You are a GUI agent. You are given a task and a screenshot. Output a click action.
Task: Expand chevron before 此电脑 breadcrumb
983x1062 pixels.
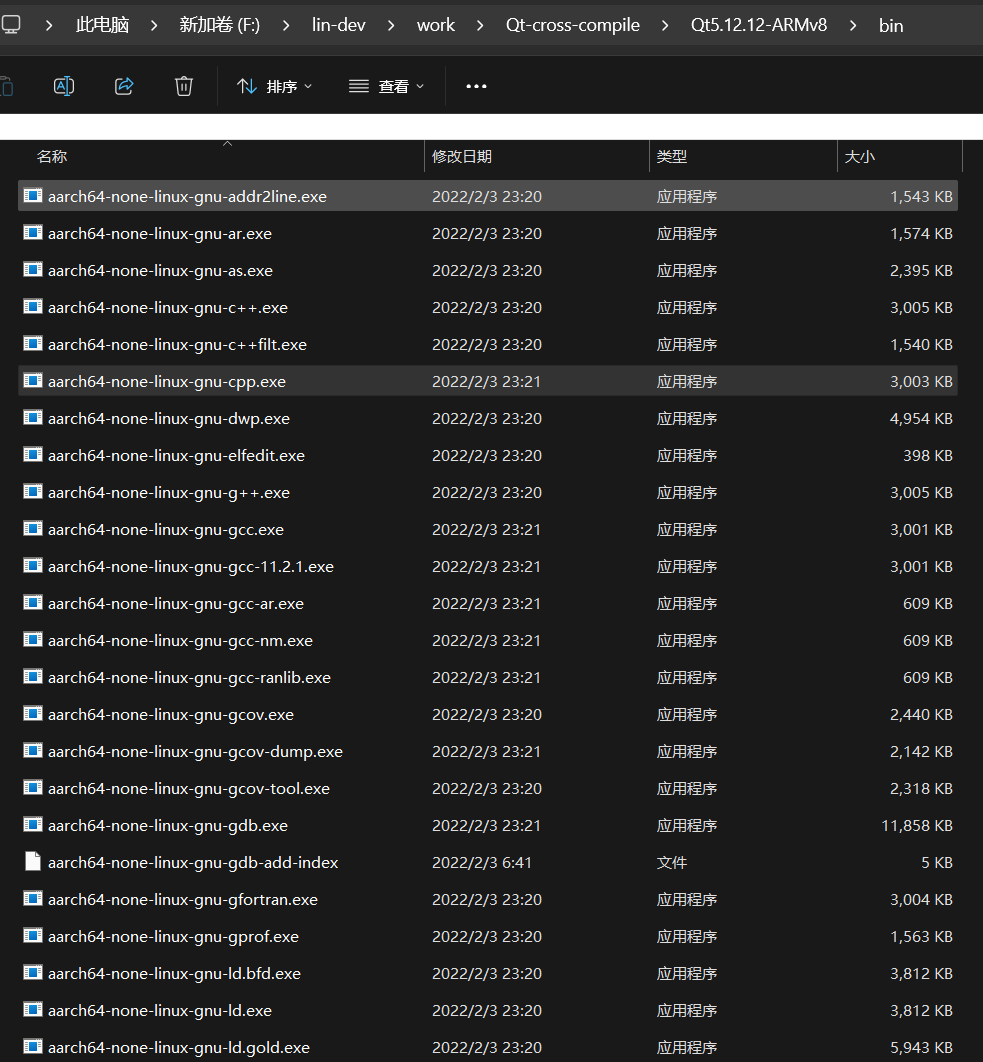49,25
